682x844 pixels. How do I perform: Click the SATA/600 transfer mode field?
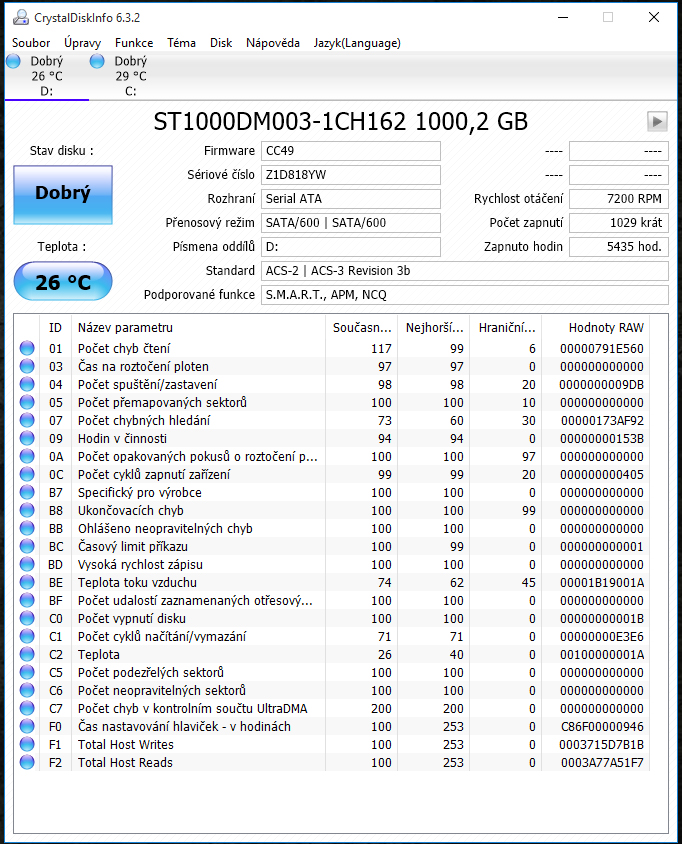351,223
